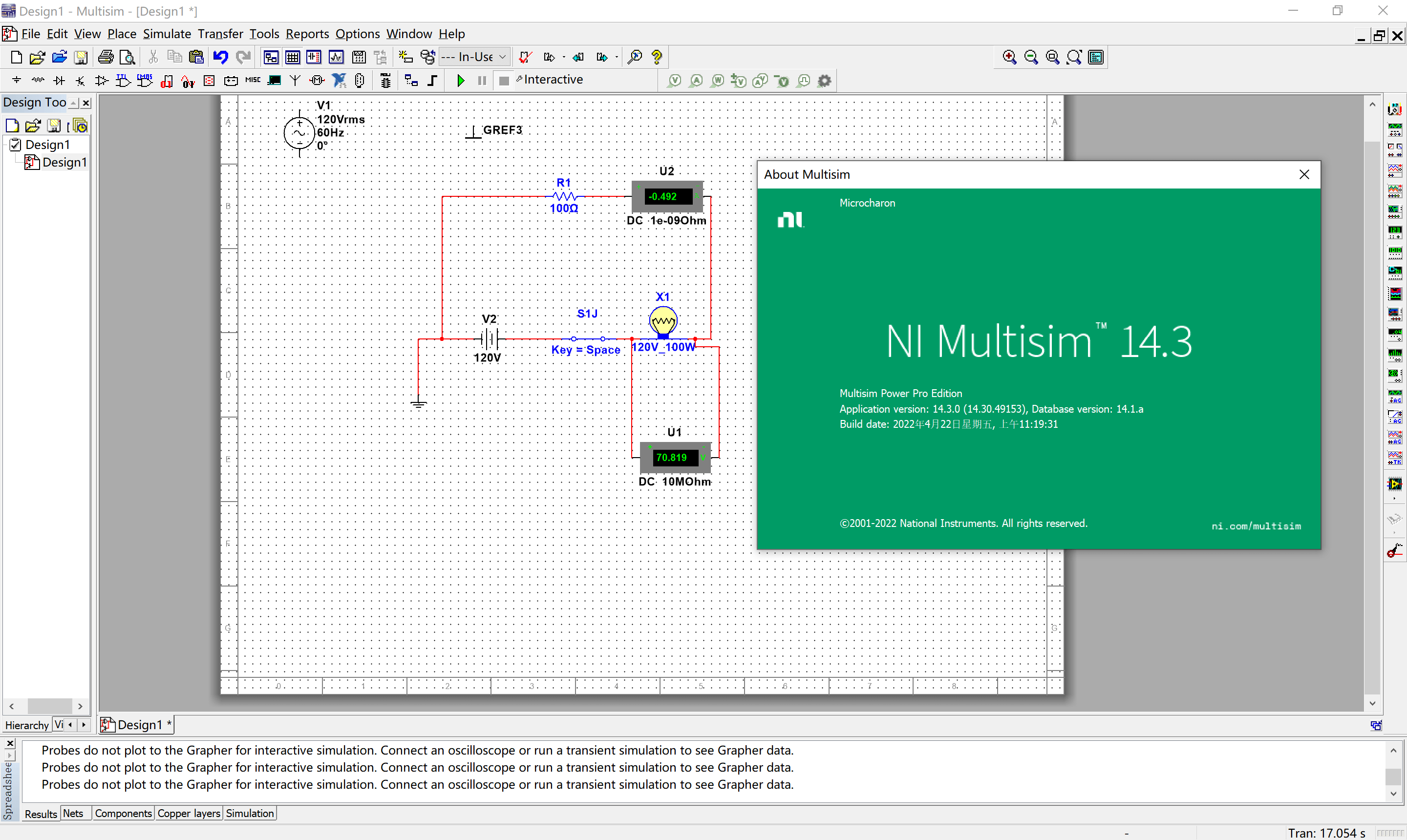Place TTL component icon
Image resolution: width=1407 pixels, height=840 pixels.
point(123,81)
